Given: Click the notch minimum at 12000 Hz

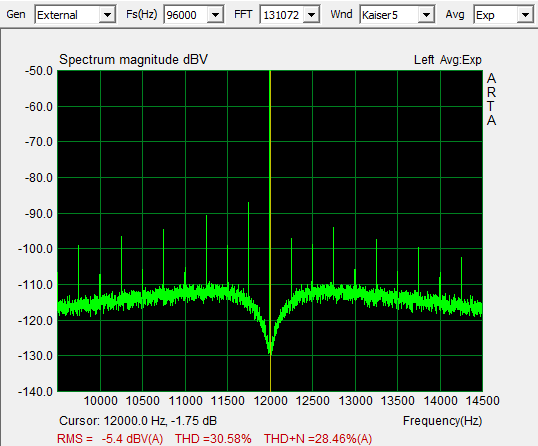Looking at the screenshot, I should click(270, 351).
